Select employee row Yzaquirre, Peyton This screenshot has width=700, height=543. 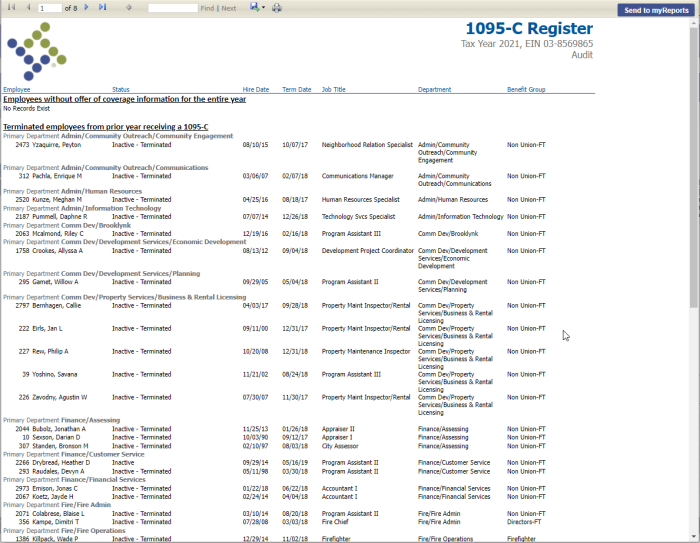(56, 145)
